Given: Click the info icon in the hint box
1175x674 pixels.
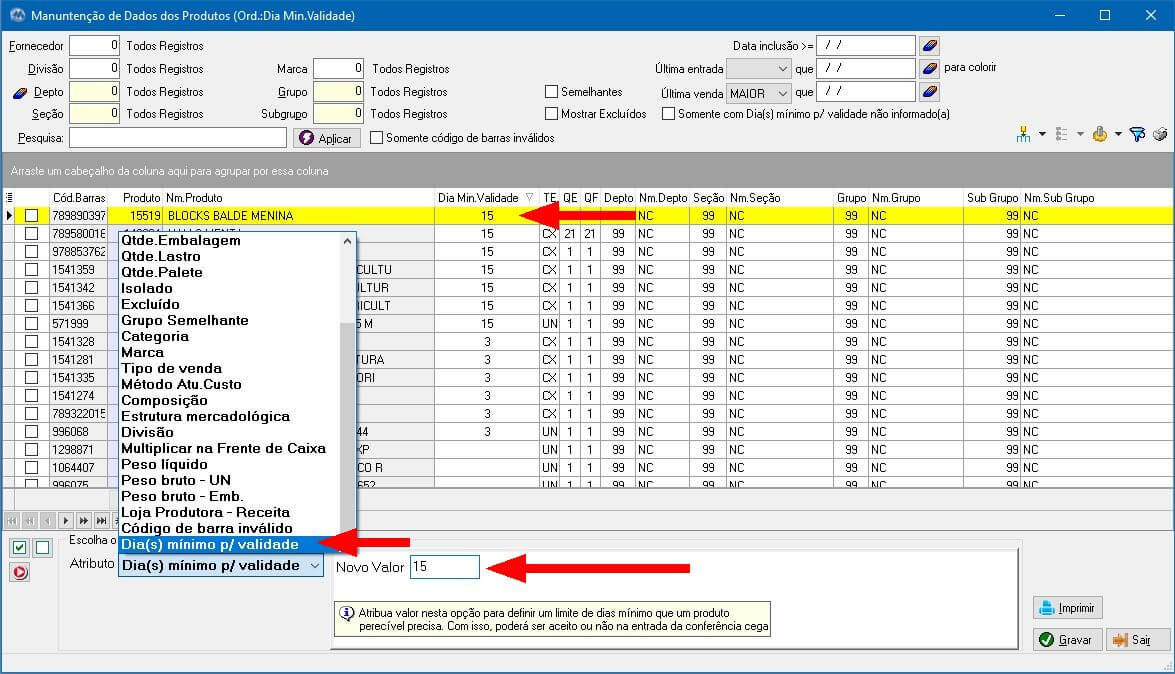Looking at the screenshot, I should 346,613.
